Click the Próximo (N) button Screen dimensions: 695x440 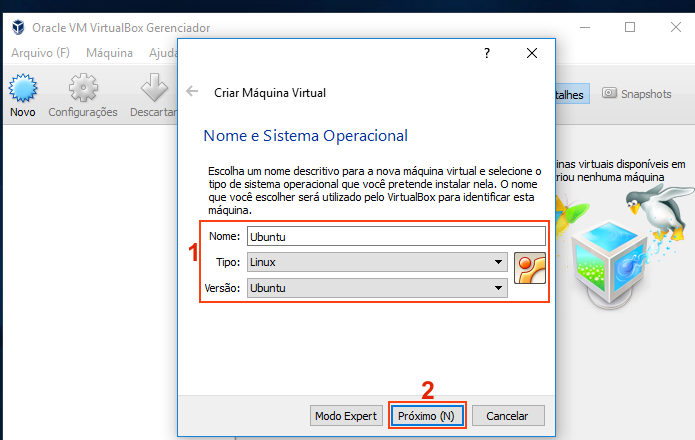coord(426,416)
